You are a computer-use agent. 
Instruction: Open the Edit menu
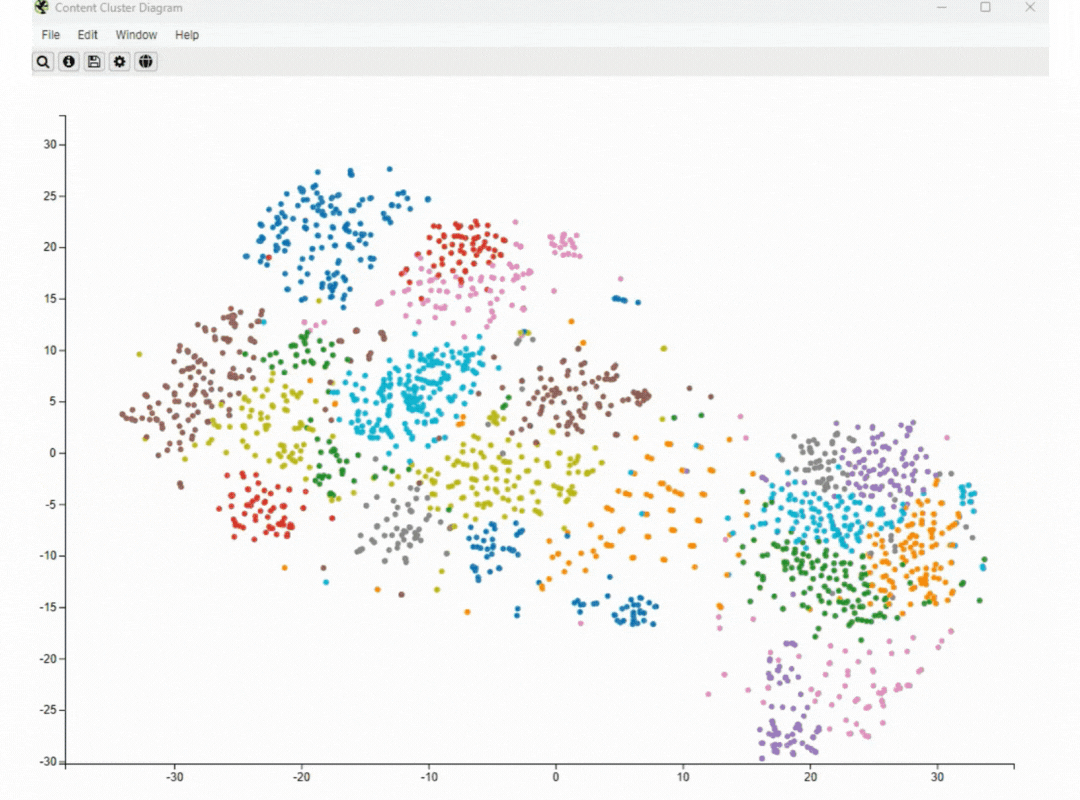click(x=88, y=35)
